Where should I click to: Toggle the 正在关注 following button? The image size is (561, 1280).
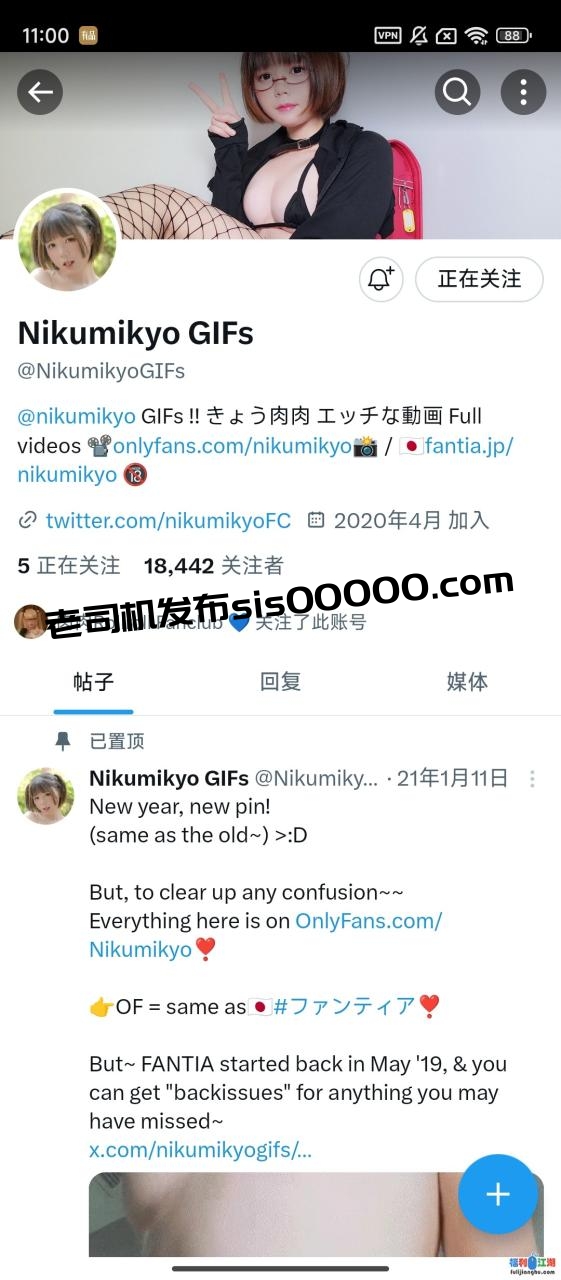click(x=479, y=279)
